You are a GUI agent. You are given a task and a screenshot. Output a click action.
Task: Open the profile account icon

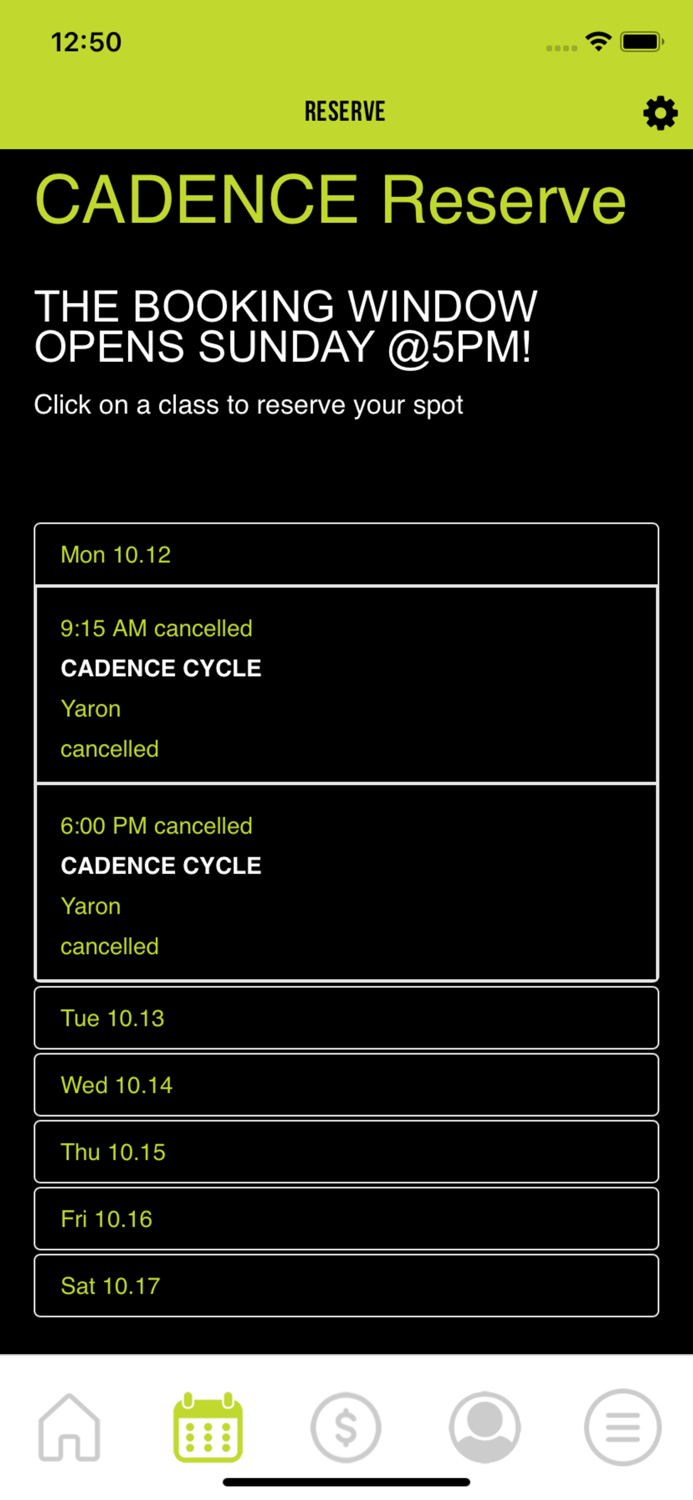pos(484,1428)
